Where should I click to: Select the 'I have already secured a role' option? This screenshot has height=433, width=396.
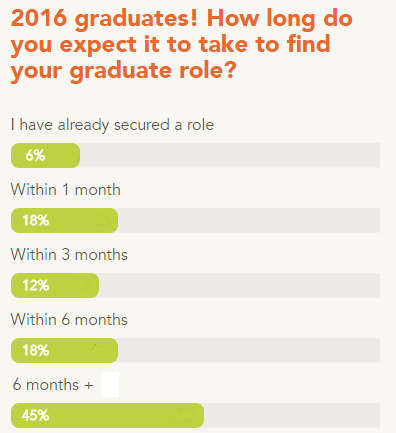tap(112, 125)
